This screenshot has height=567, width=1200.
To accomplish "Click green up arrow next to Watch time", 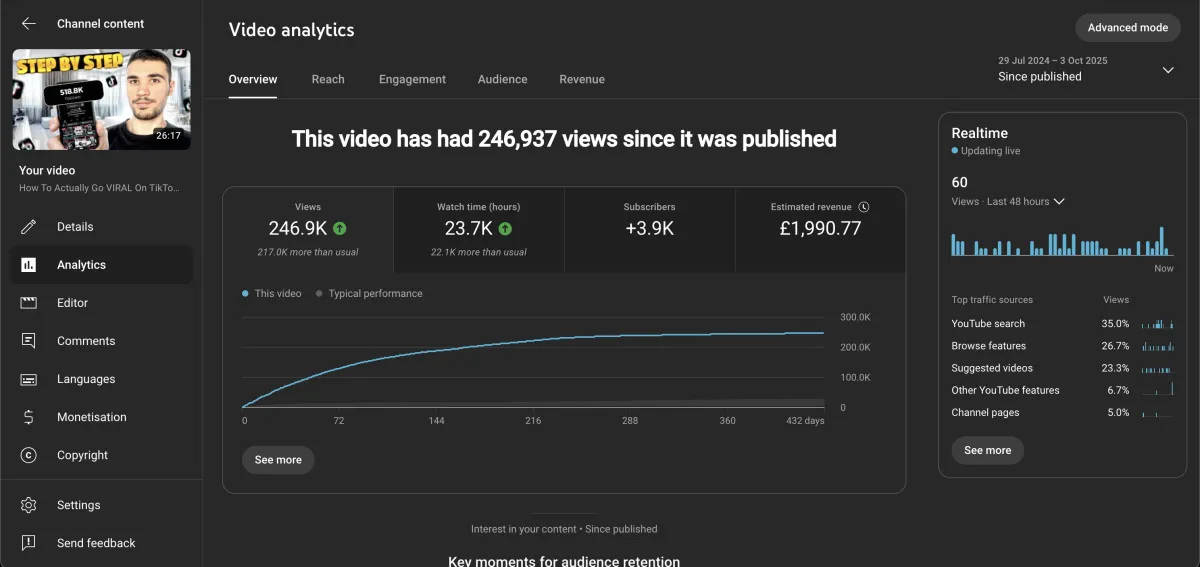I will [x=506, y=229].
